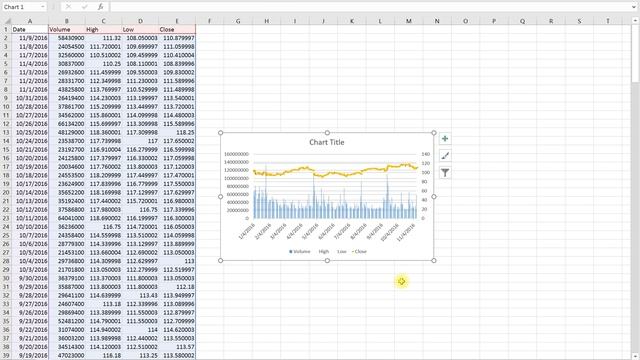Select column A header

coord(30,21)
